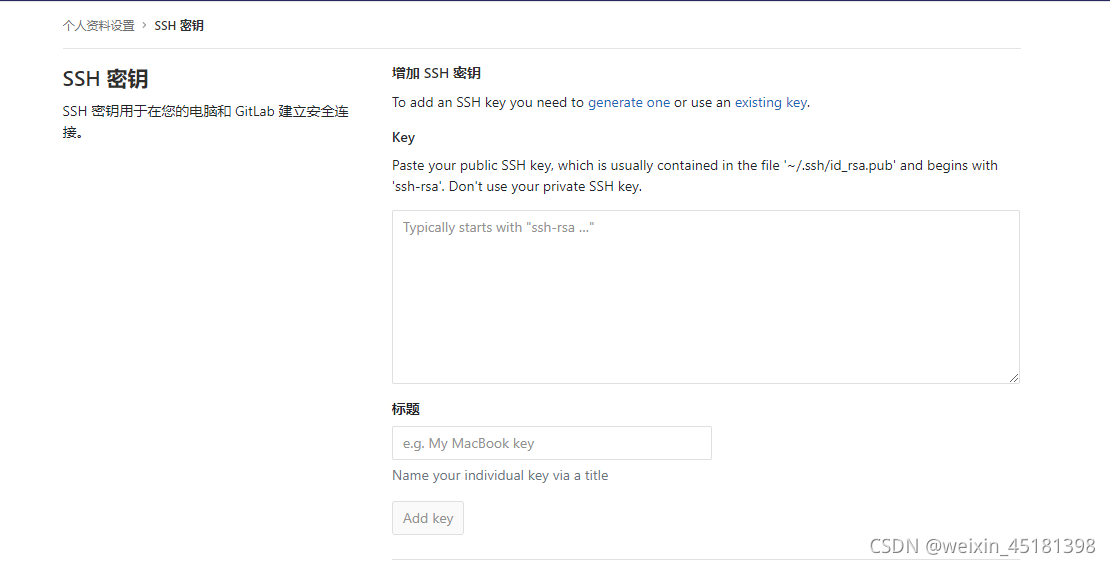Click the Add key button
1110x566 pixels.
(x=428, y=518)
